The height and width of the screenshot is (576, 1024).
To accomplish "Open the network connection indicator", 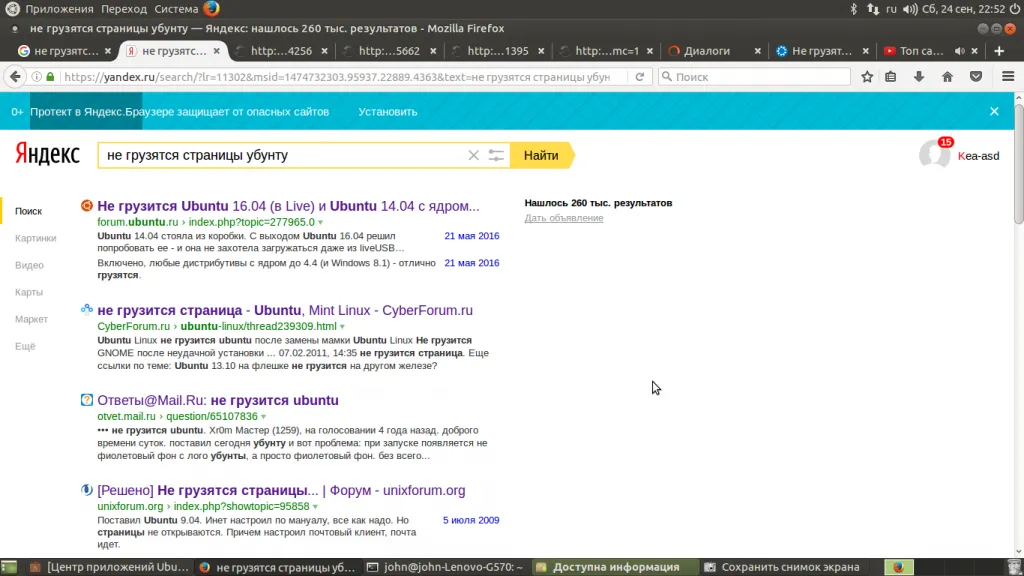I will click(872, 8).
